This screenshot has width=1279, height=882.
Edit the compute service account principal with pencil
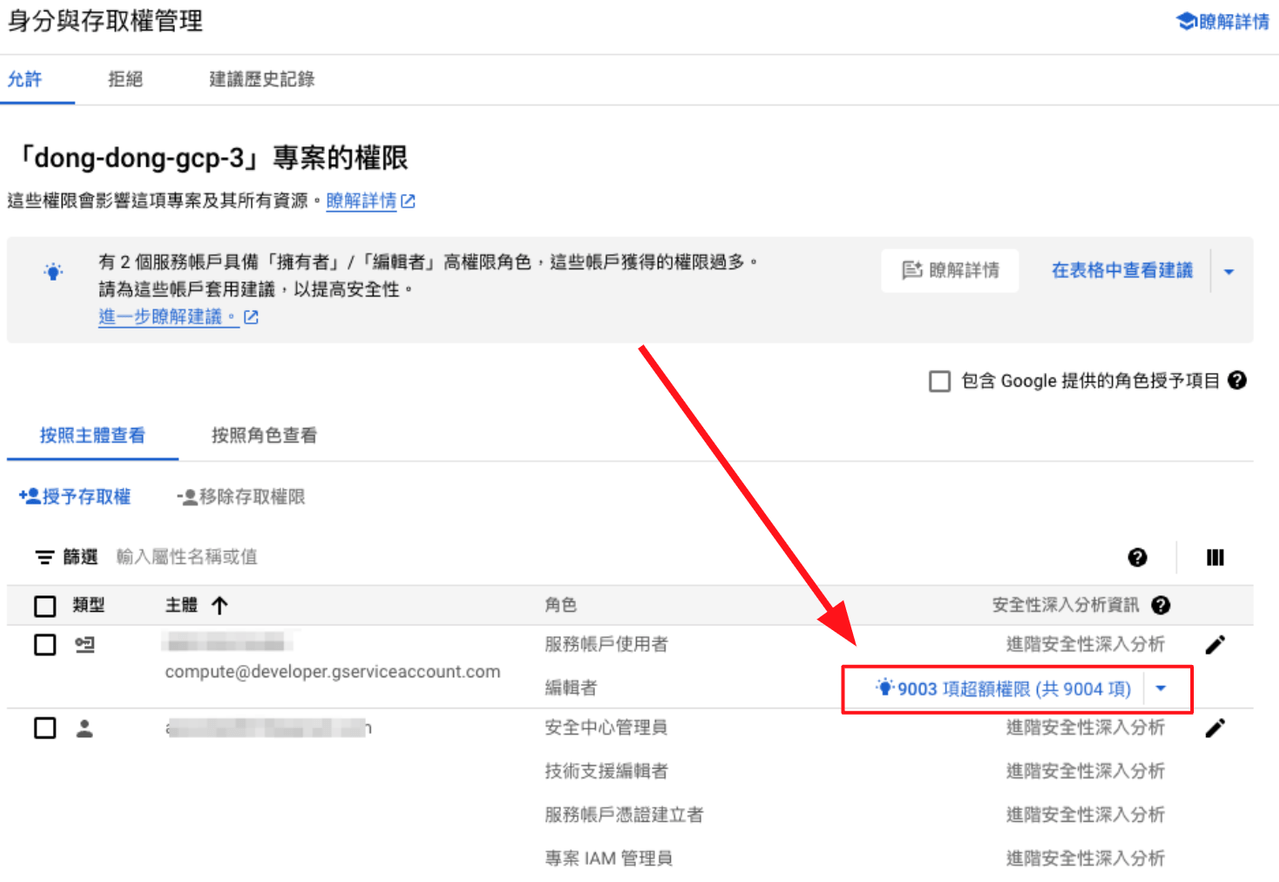point(1215,645)
